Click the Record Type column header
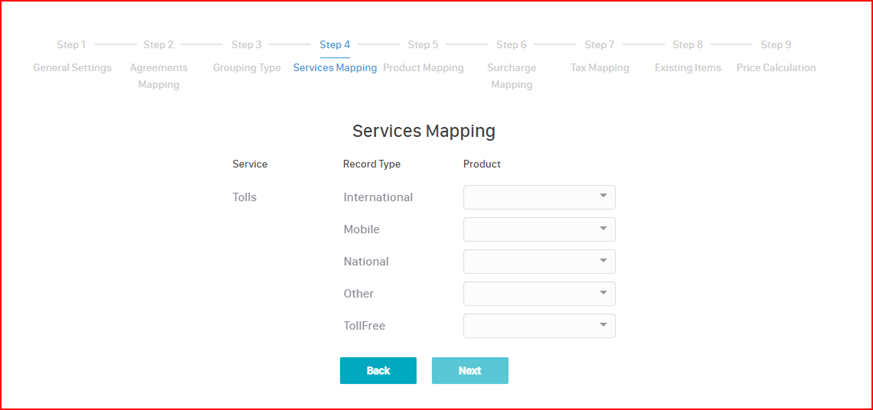 [371, 164]
